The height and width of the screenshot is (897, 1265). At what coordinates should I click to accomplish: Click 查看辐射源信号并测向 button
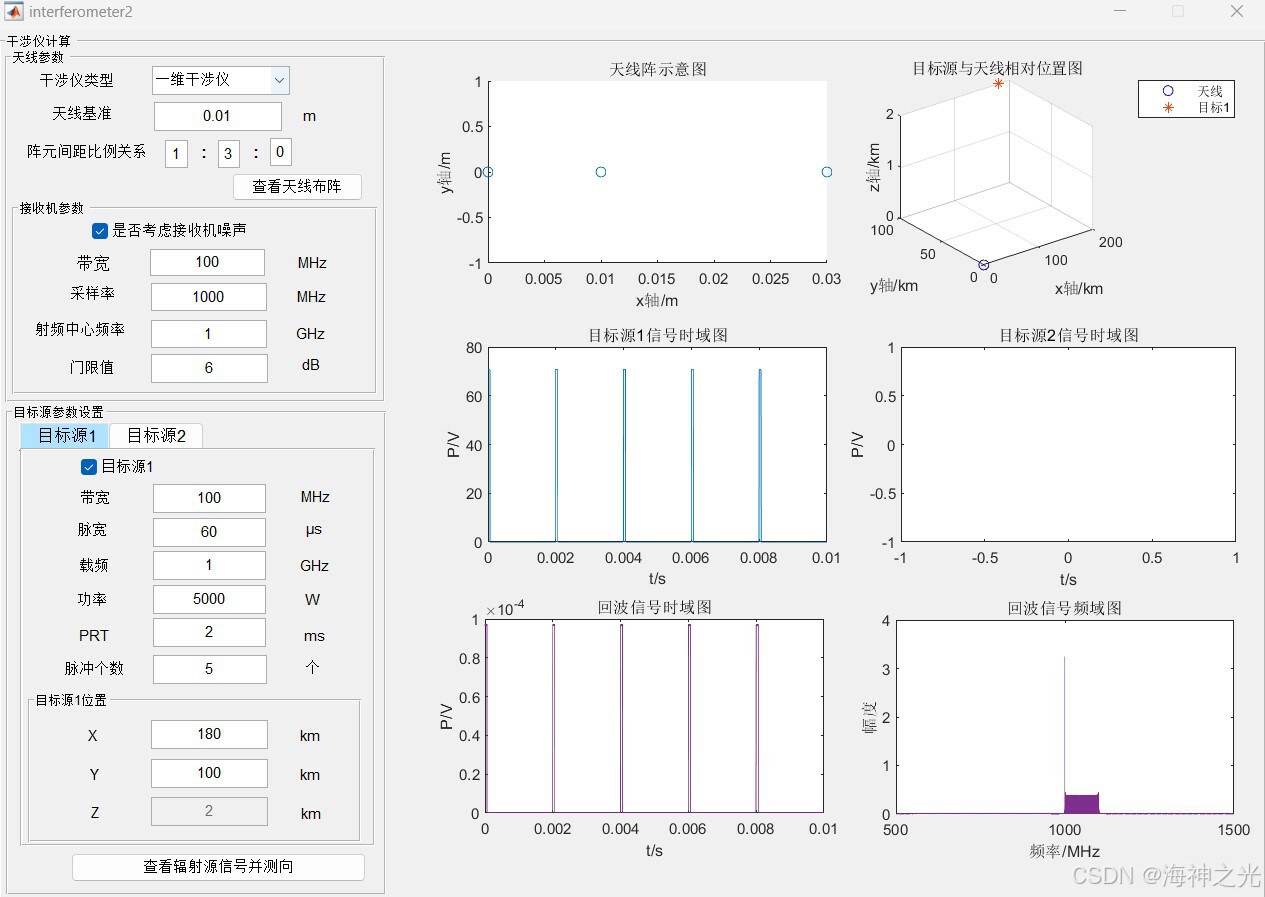(x=218, y=867)
